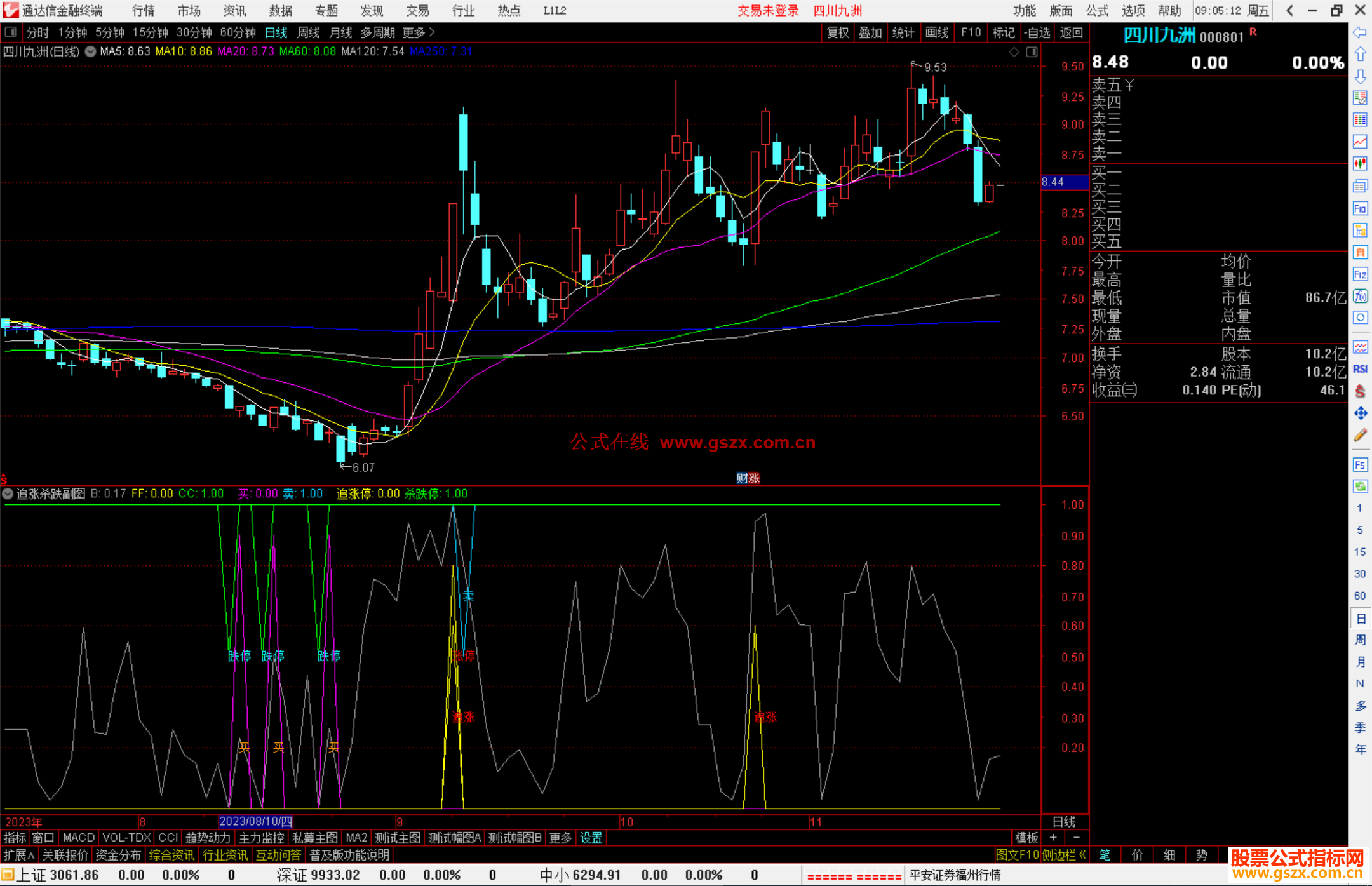The width and height of the screenshot is (1372, 886).
Task: Select the pencil drawing tool icon
Action: coord(1360,436)
